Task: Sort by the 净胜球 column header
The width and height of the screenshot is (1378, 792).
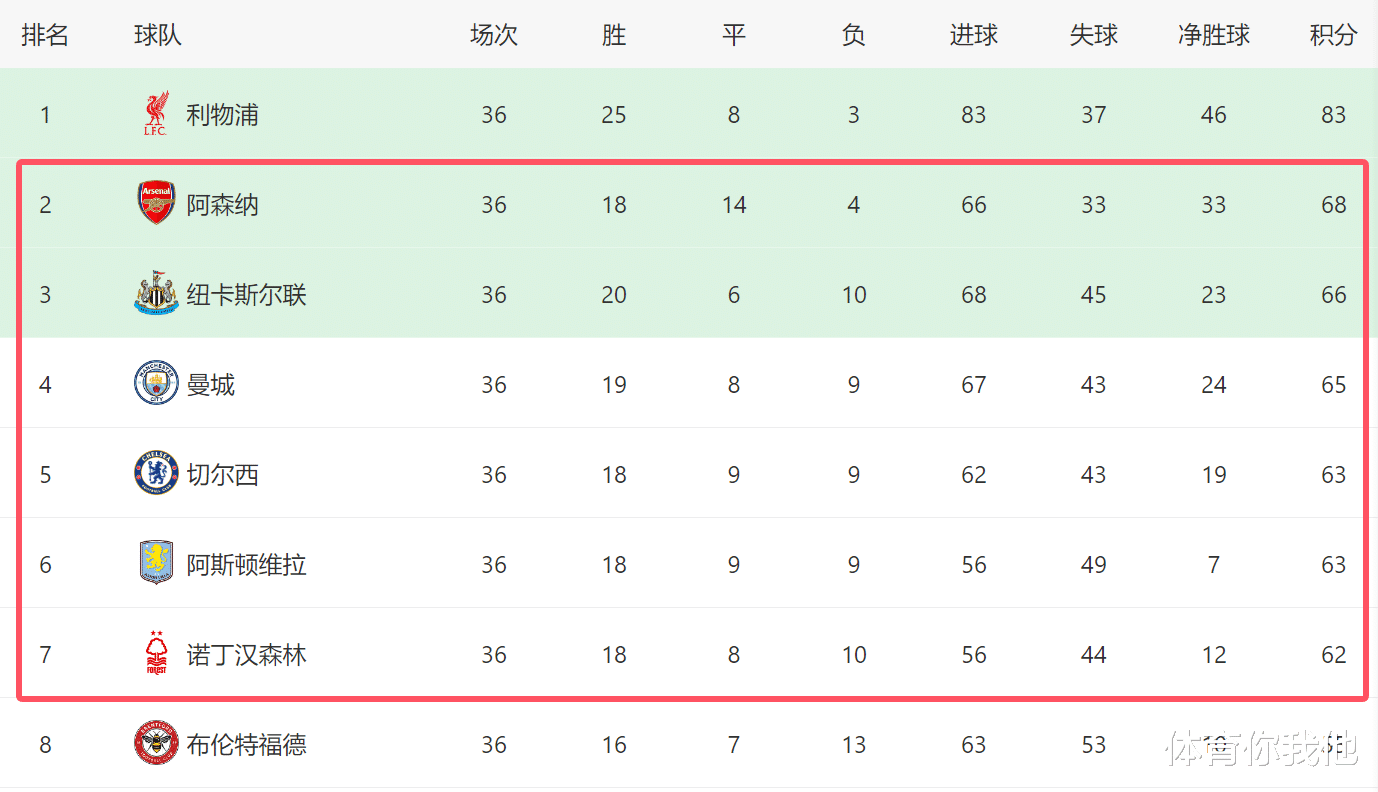Action: [x=1214, y=36]
